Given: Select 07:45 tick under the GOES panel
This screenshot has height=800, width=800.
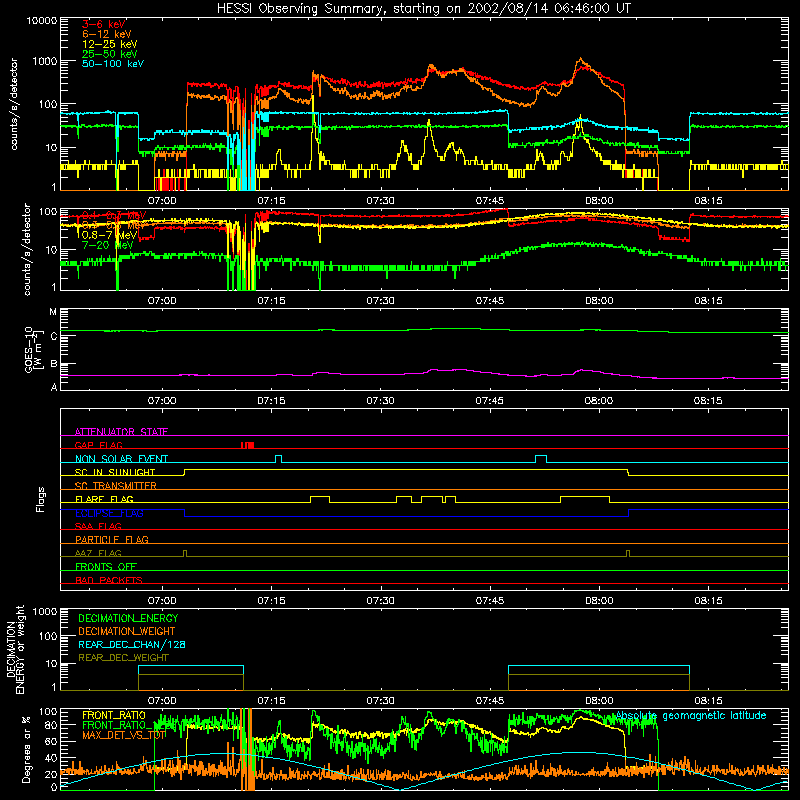Looking at the screenshot, I should pos(490,401).
